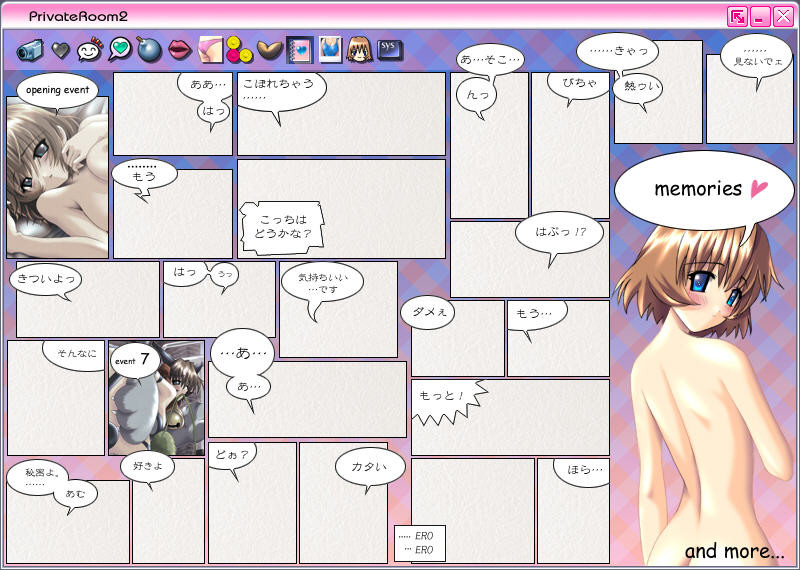Open the green heart speech bubble icon

click(x=120, y=49)
